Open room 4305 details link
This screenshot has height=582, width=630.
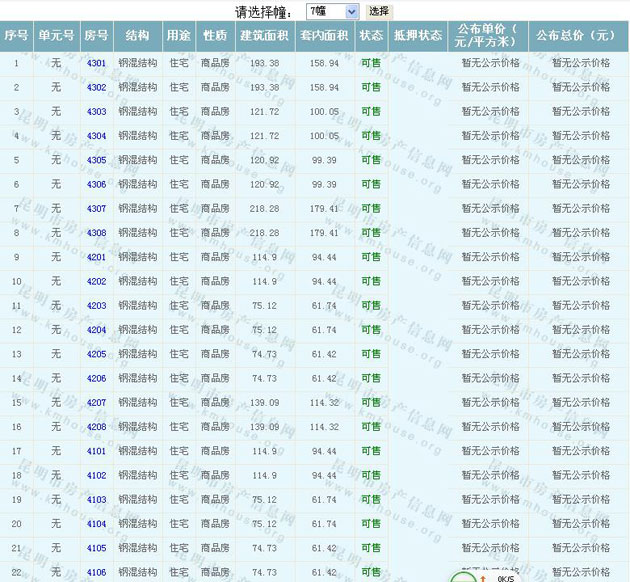96,160
